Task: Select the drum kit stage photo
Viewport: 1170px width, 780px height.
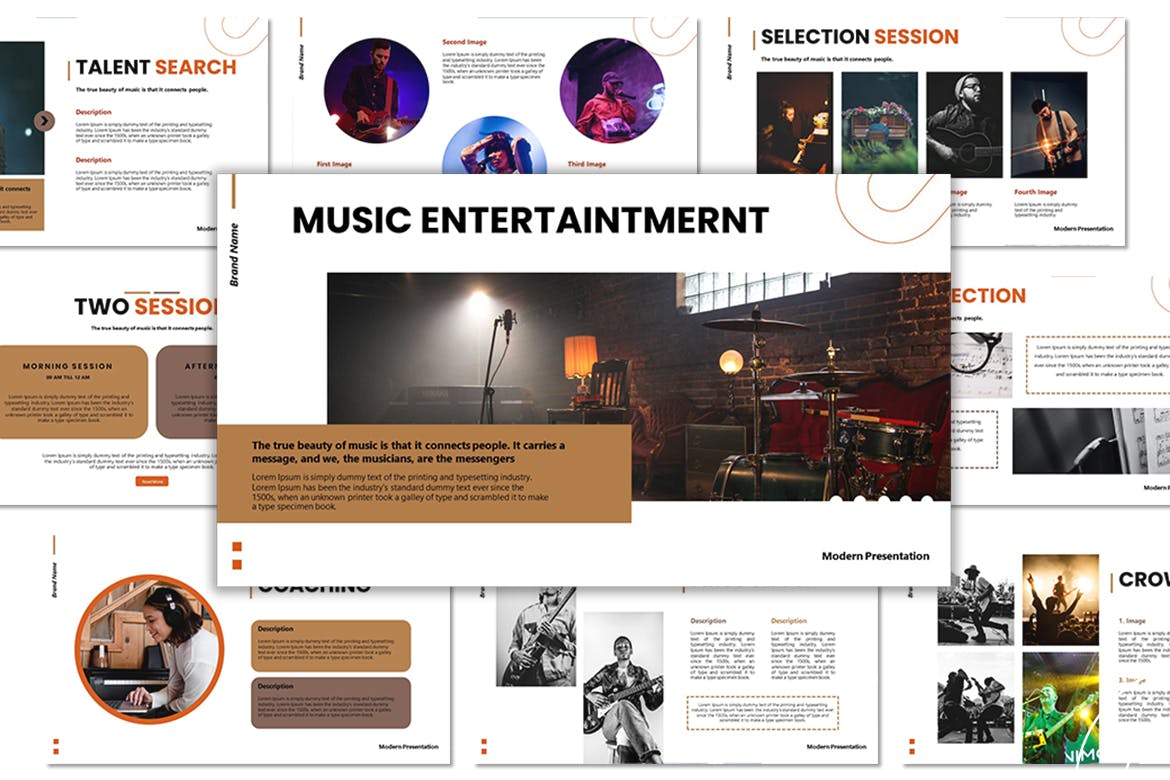Action: [x=638, y=385]
